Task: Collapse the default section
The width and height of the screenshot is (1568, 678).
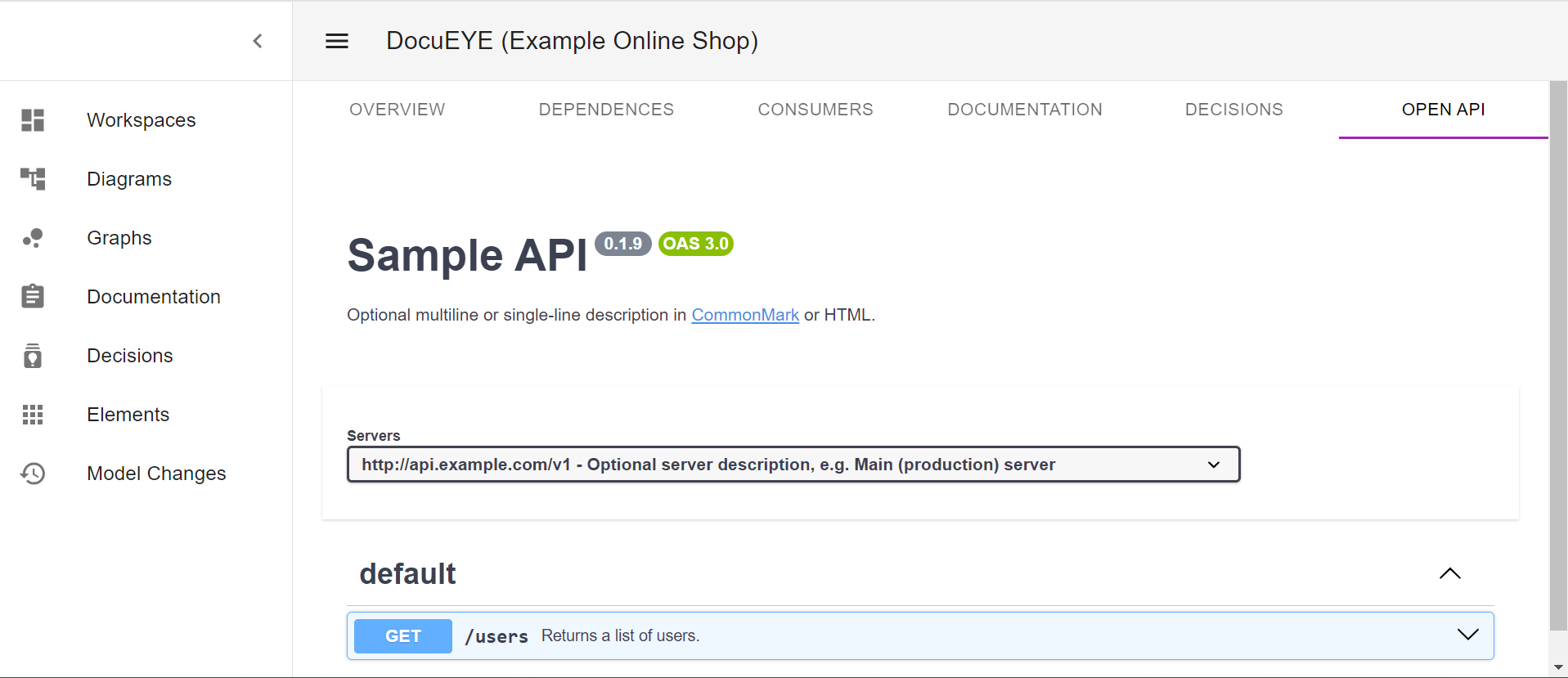Action: point(1449,573)
